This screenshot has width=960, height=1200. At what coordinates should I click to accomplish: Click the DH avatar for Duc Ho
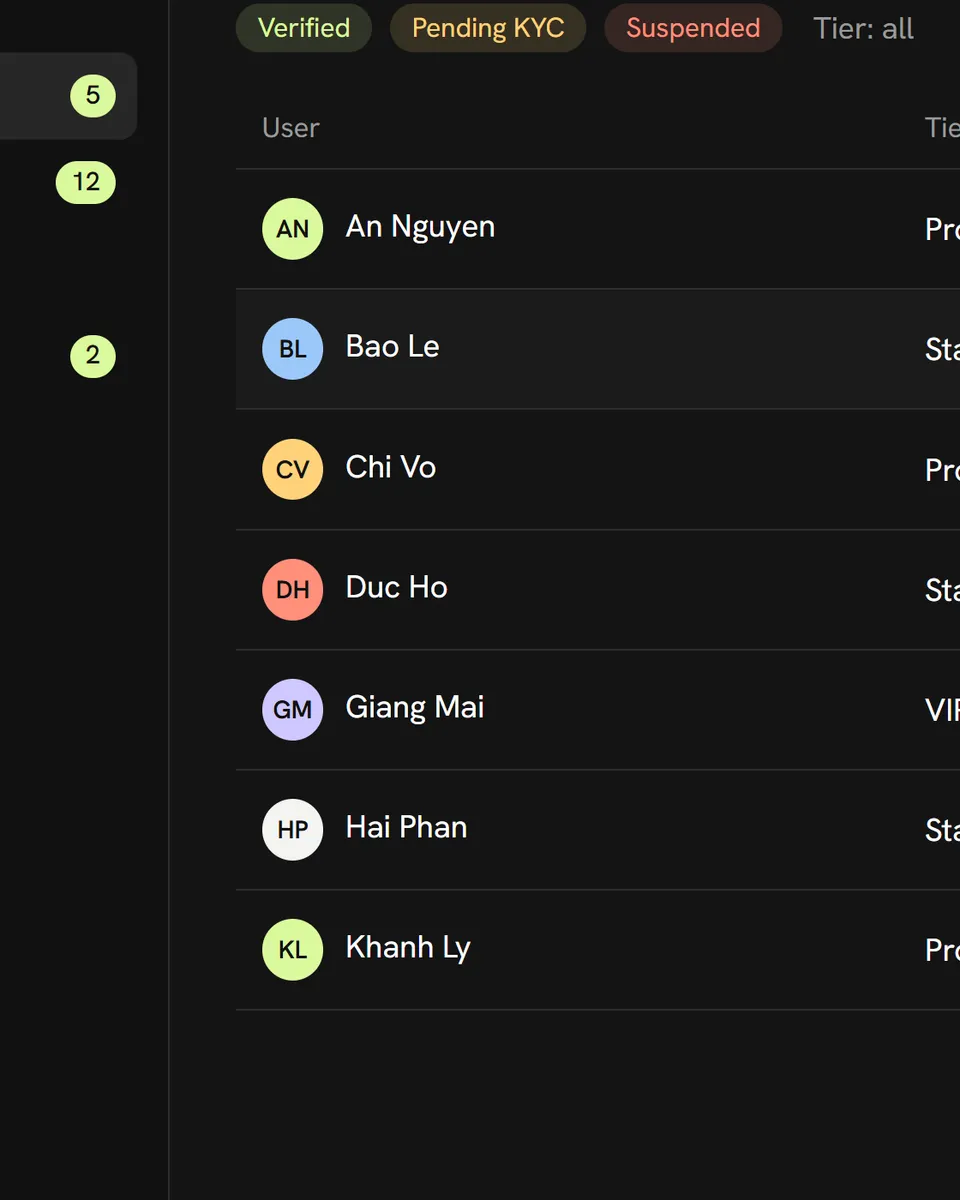(292, 589)
